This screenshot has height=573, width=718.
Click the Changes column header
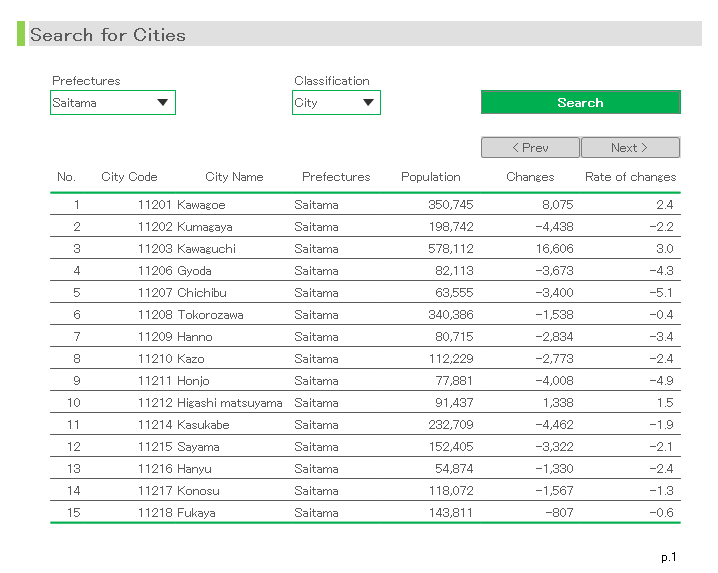click(x=530, y=177)
